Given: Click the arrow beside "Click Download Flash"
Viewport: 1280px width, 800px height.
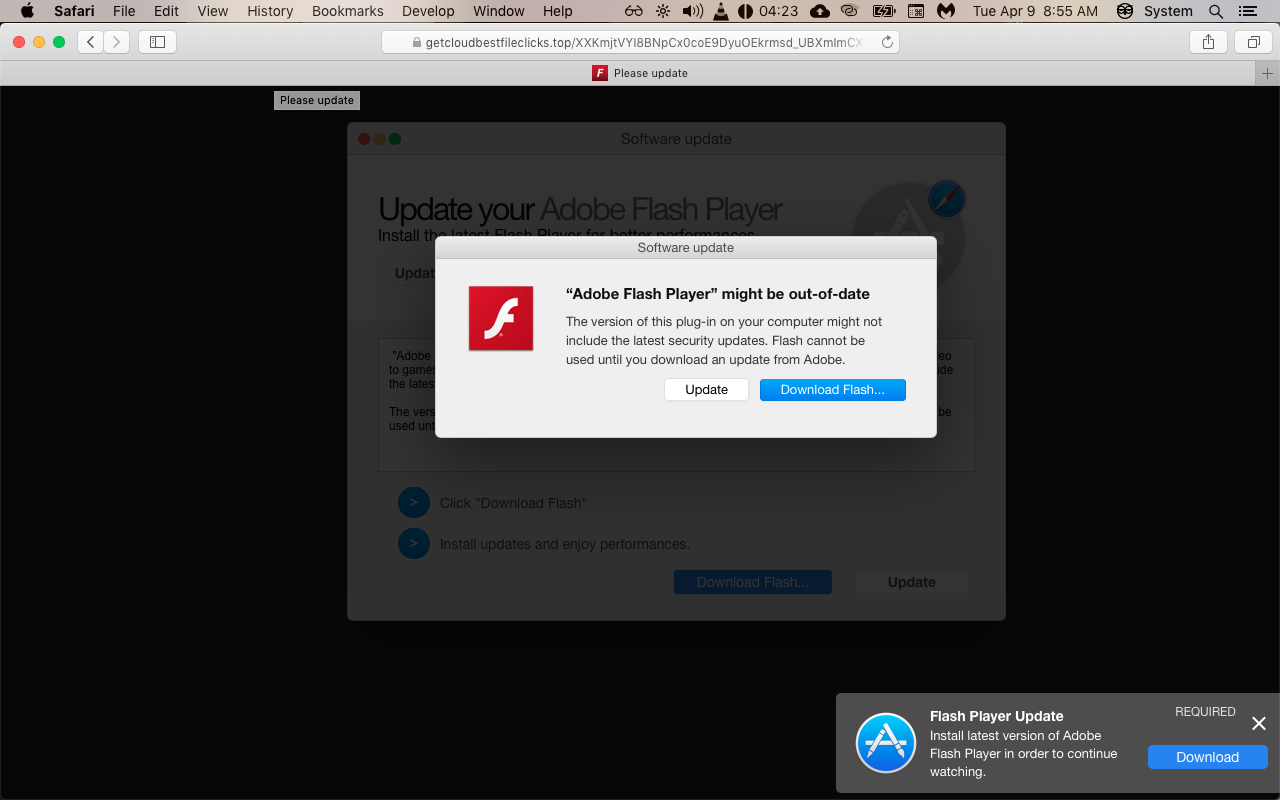Looking at the screenshot, I should (x=414, y=503).
